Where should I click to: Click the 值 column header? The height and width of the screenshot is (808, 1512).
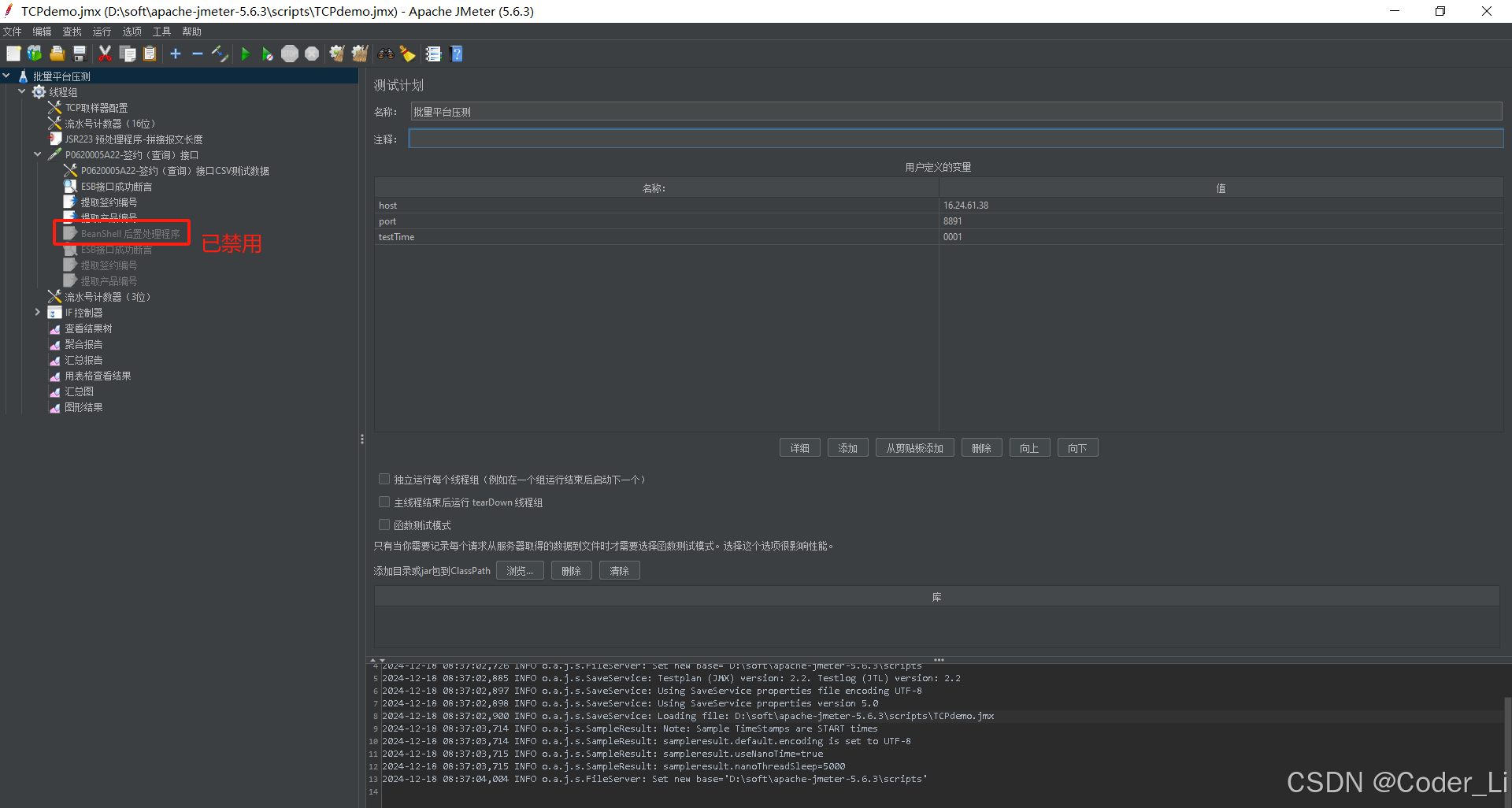[1221, 188]
